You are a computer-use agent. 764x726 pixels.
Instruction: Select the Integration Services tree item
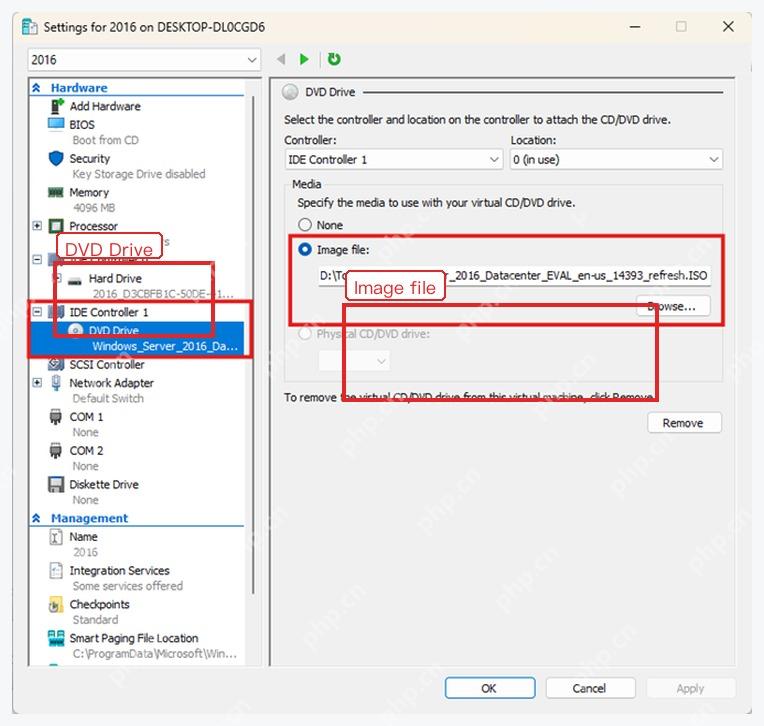coord(119,571)
